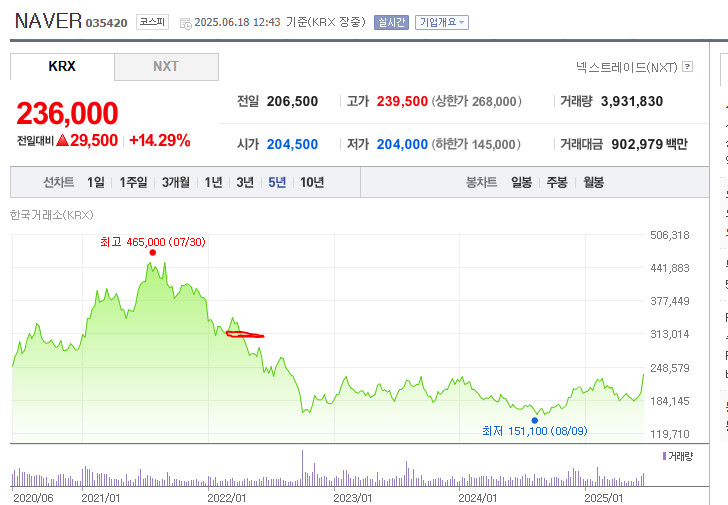The width and height of the screenshot is (728, 505).
Task: Select the 주봉 candle chart
Action: (x=557, y=182)
